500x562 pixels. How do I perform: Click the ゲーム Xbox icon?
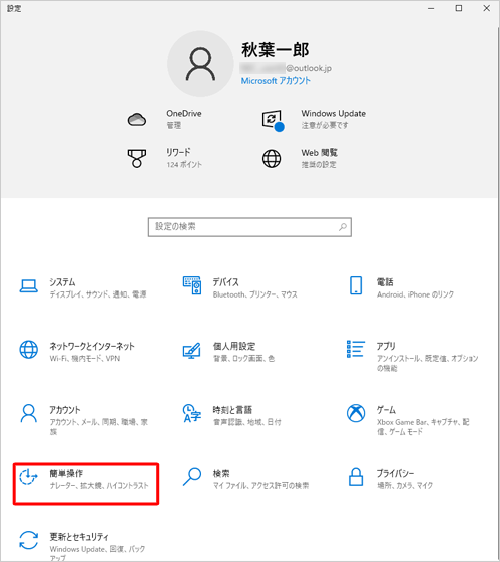pos(356,413)
